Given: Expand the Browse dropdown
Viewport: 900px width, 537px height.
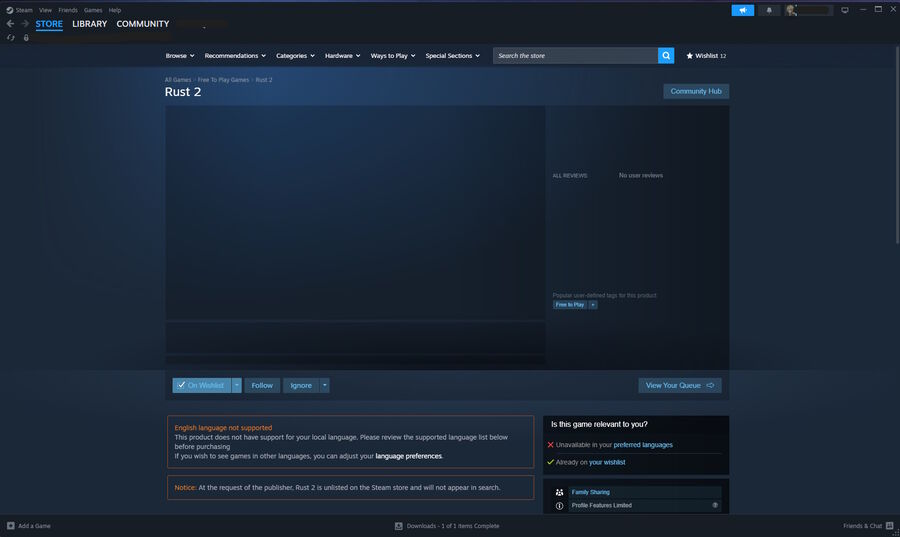Looking at the screenshot, I should pyautogui.click(x=180, y=56).
